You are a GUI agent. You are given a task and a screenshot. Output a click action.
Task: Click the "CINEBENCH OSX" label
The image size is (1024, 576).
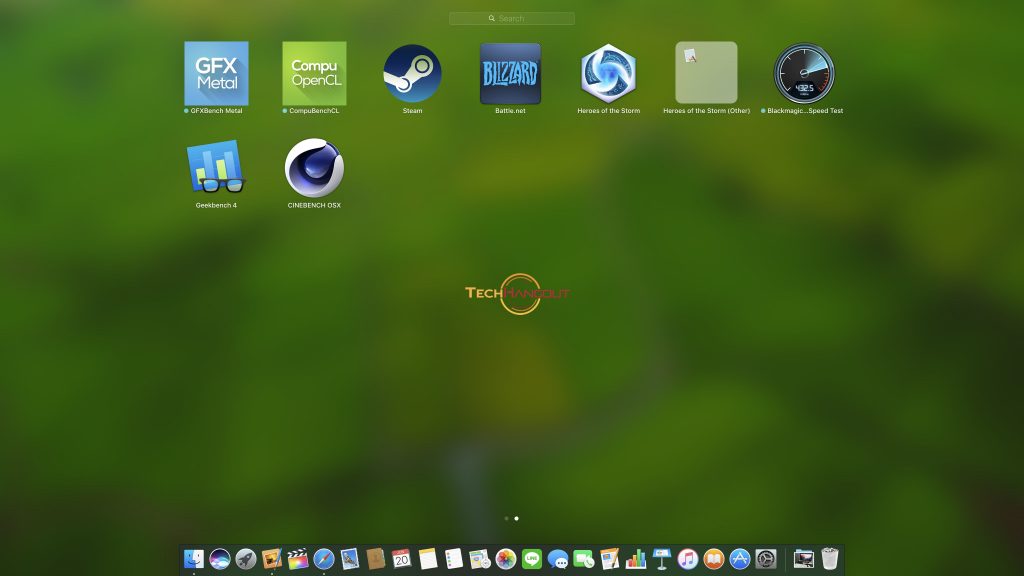[x=314, y=205]
